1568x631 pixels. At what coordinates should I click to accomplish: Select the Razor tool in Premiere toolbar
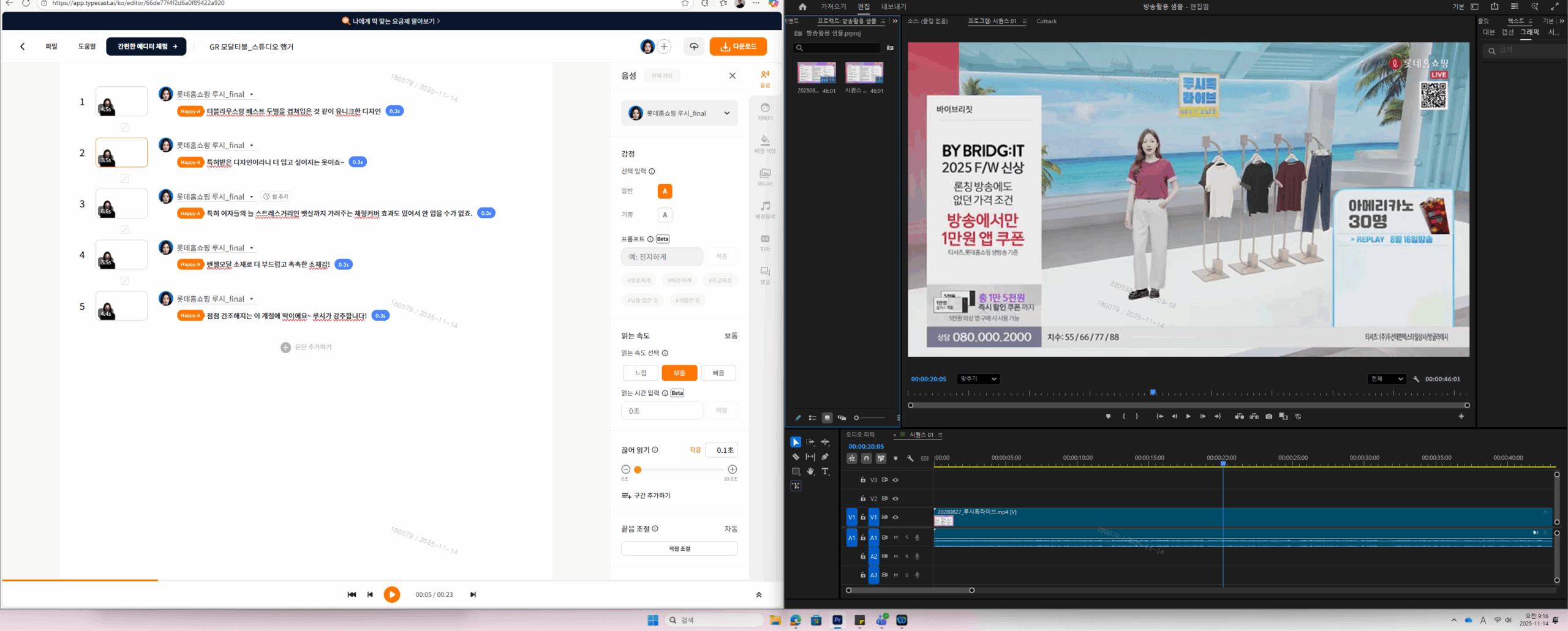pos(796,457)
